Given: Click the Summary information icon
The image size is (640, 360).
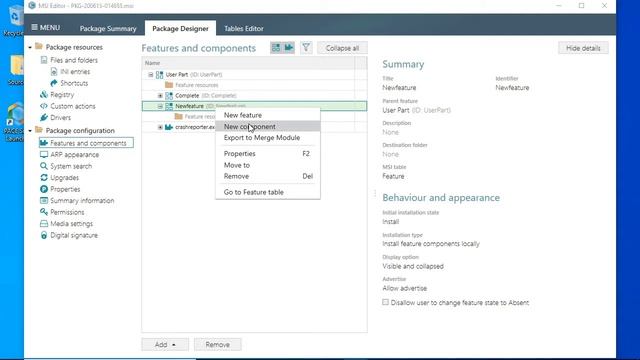Looking at the screenshot, I should coord(44,200).
